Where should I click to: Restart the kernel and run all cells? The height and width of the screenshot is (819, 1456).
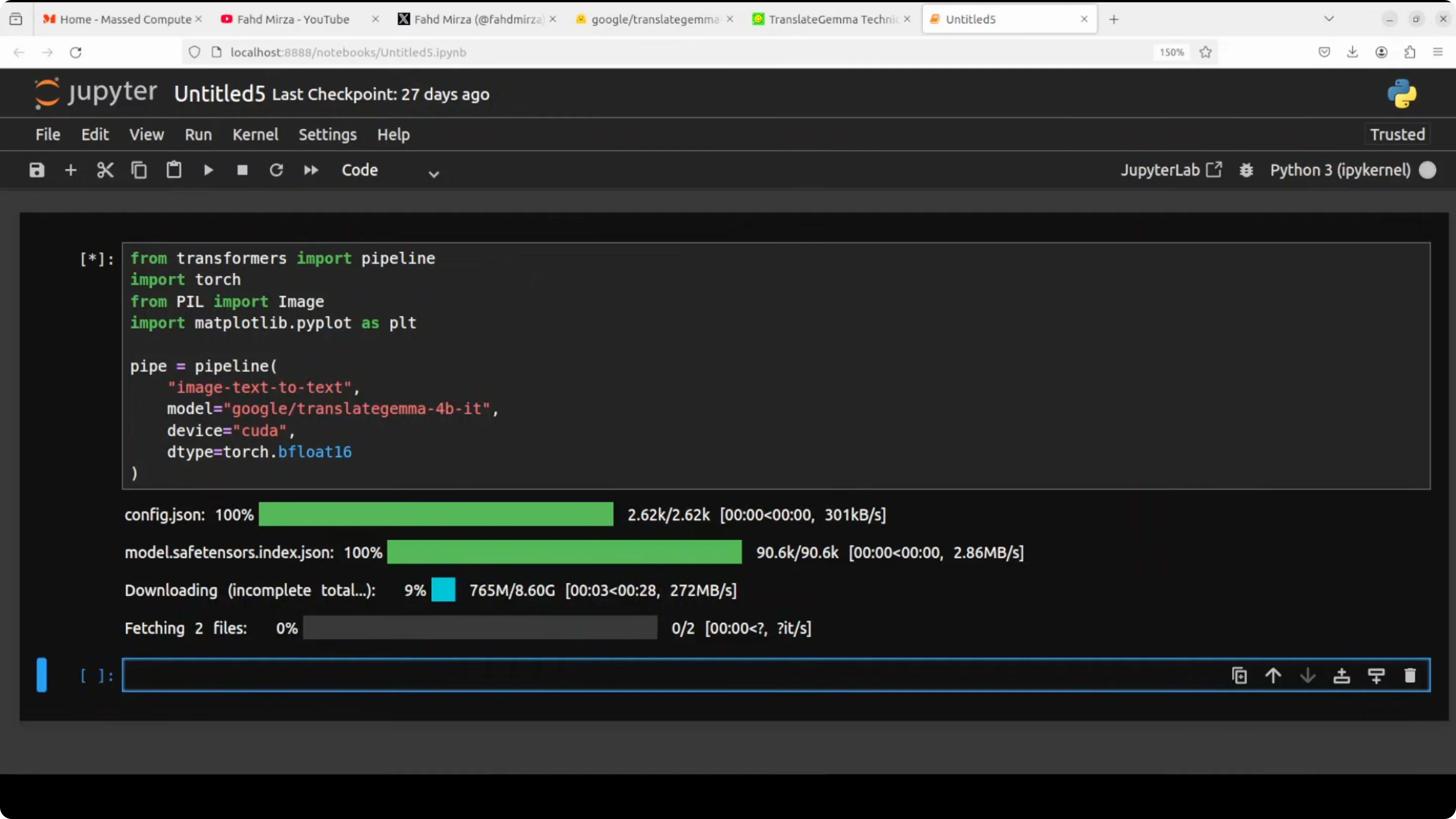[311, 170]
